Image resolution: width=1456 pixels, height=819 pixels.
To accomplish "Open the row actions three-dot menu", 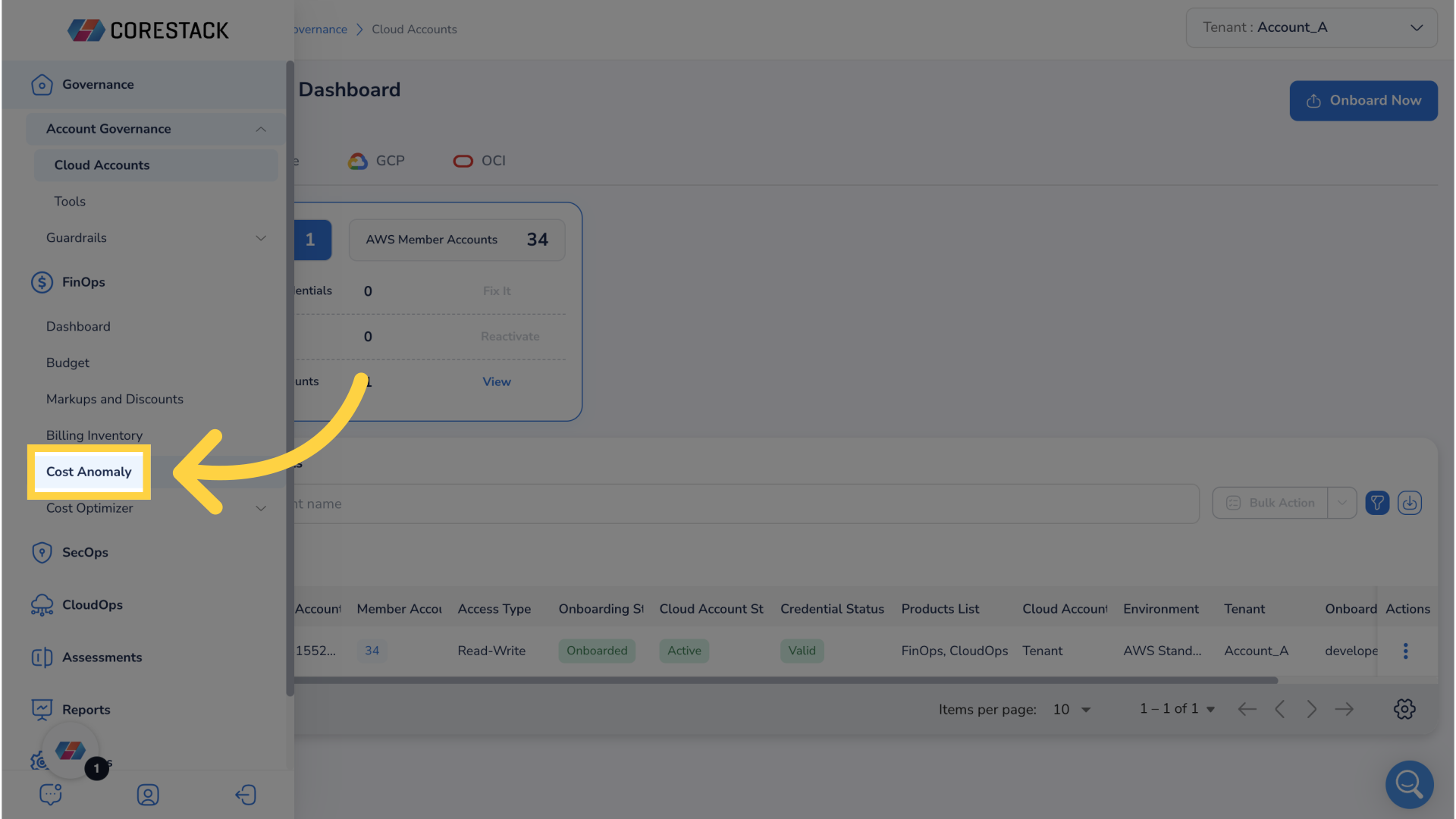I will (1405, 651).
